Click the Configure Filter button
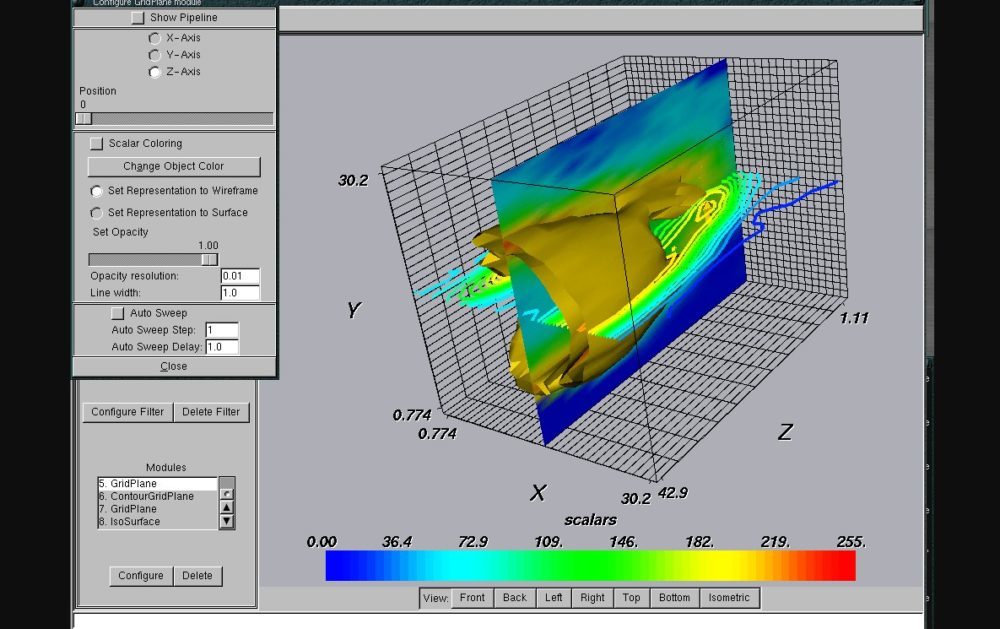This screenshot has height=629, width=1000. tap(127, 412)
